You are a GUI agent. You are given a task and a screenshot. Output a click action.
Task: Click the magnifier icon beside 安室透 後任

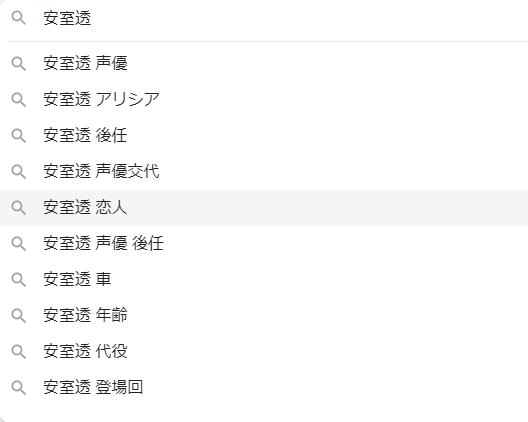[x=19, y=135]
